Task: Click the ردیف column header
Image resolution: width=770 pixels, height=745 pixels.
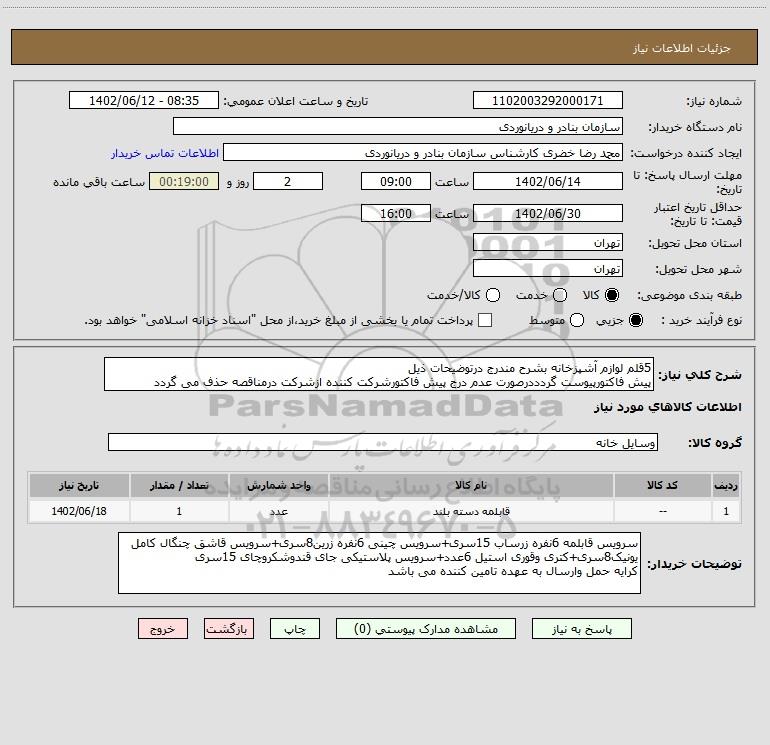Action: (x=726, y=486)
